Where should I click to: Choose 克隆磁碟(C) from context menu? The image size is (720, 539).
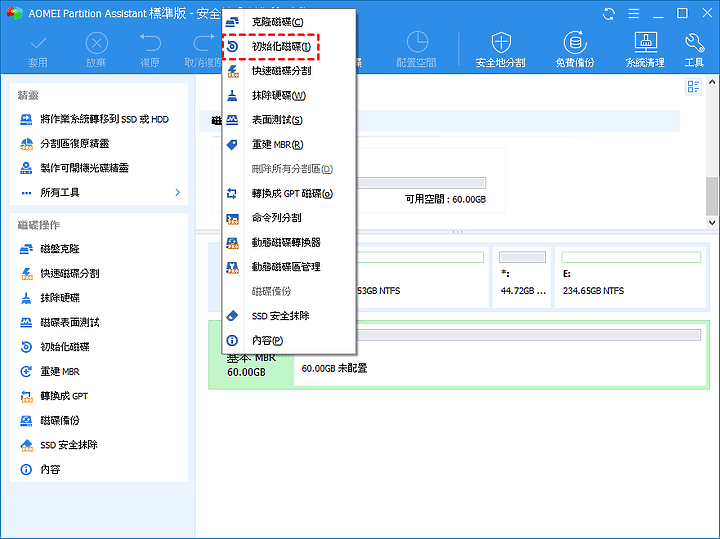point(289,22)
